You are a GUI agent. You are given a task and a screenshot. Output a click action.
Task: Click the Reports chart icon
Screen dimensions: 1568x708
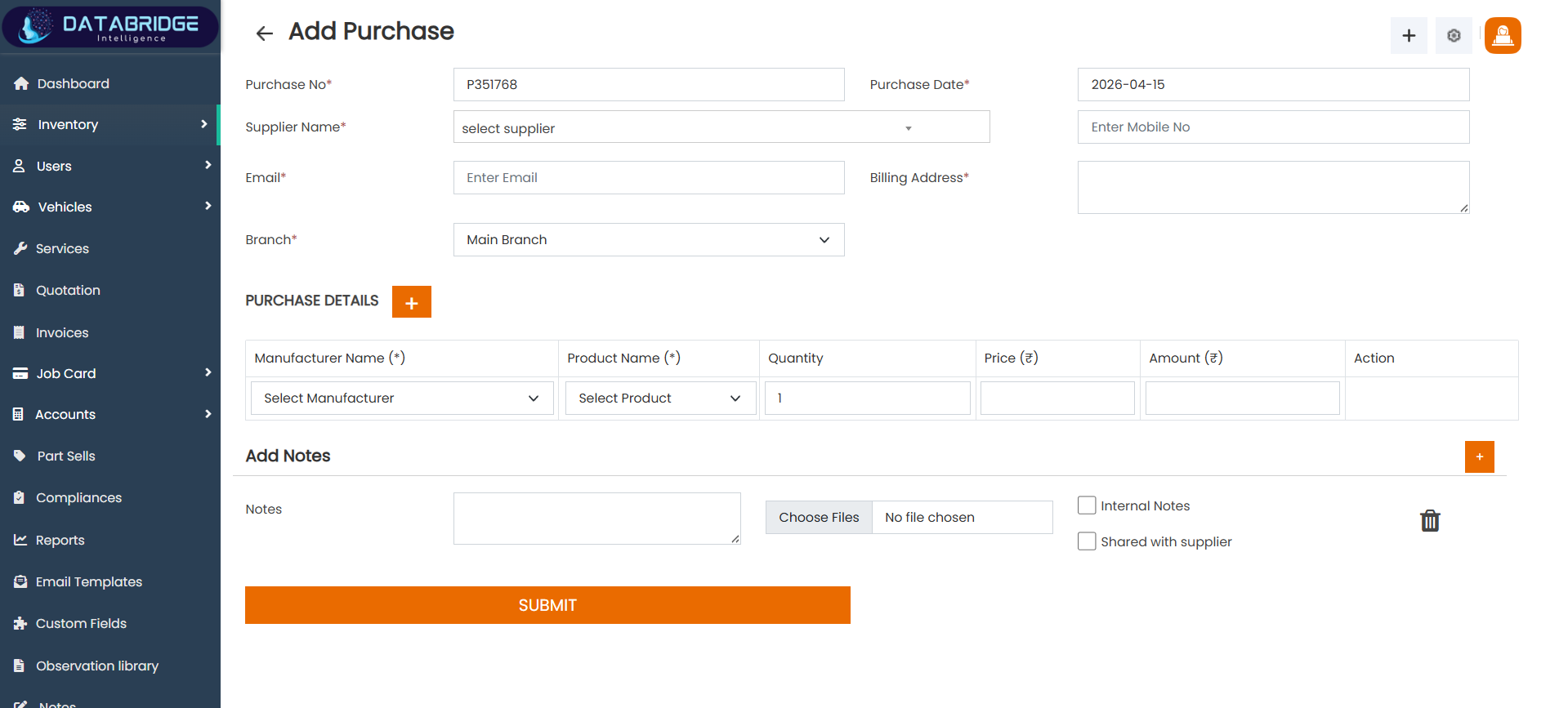pos(20,540)
